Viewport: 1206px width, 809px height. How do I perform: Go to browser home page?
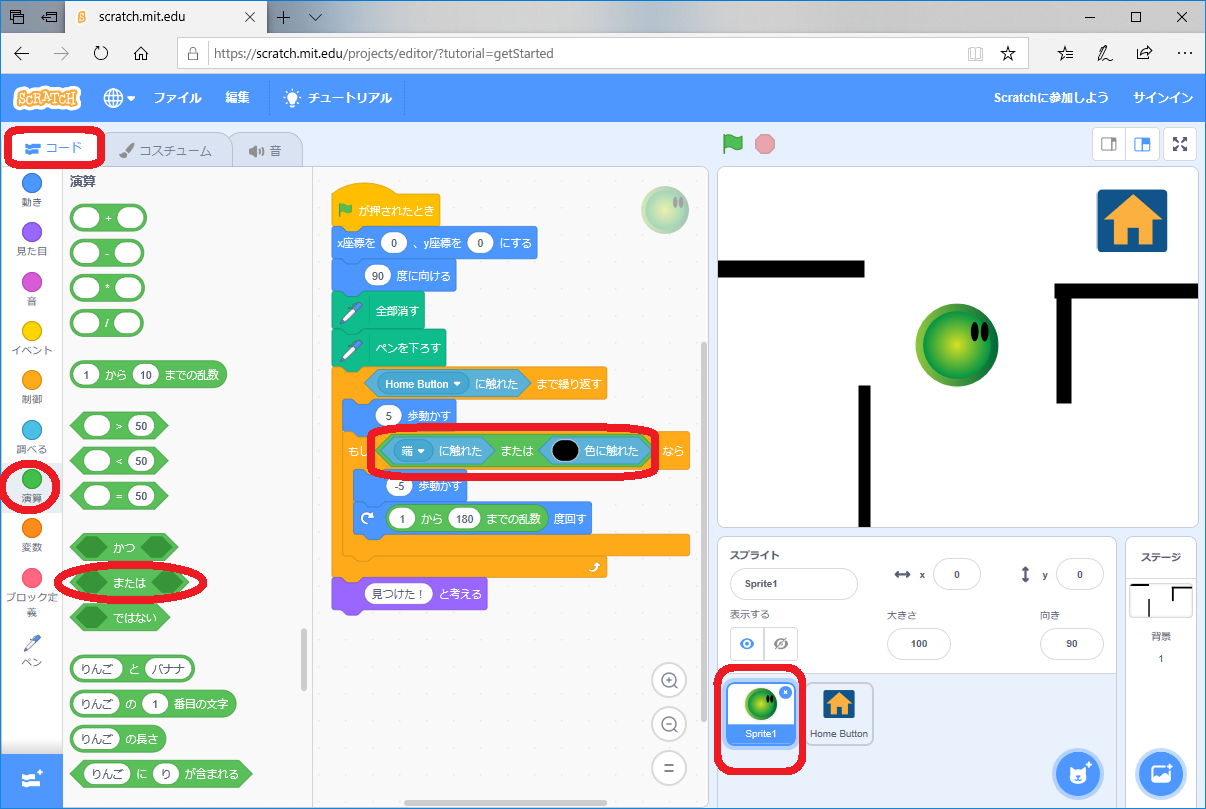point(141,53)
